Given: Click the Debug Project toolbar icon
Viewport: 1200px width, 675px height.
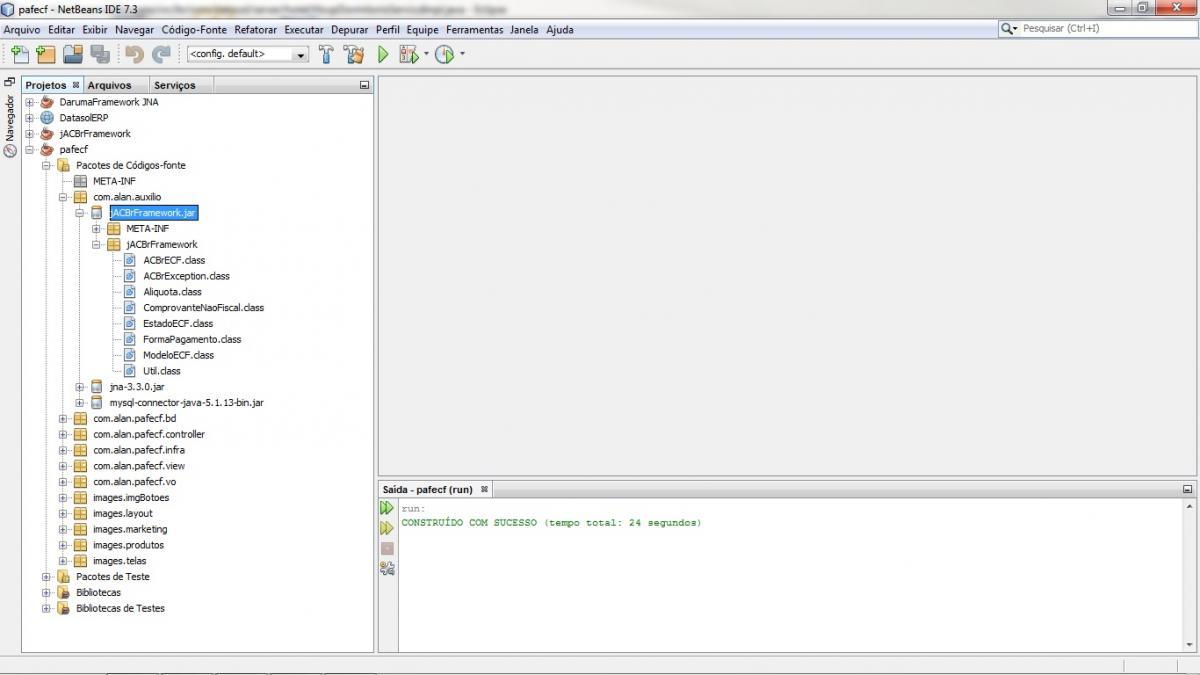Looking at the screenshot, I should pos(408,54).
